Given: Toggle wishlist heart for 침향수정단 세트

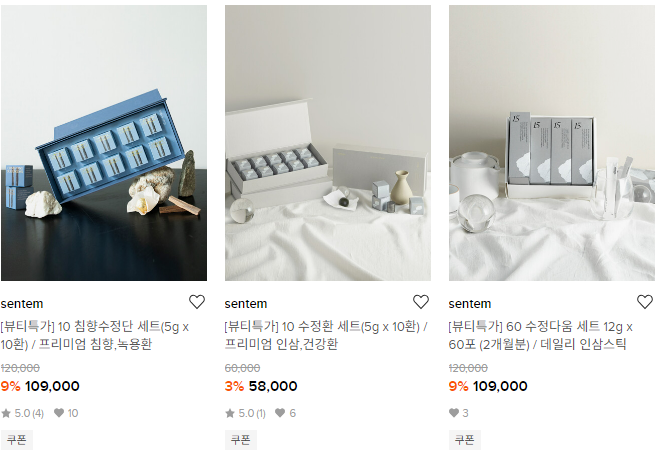Looking at the screenshot, I should (x=197, y=302).
